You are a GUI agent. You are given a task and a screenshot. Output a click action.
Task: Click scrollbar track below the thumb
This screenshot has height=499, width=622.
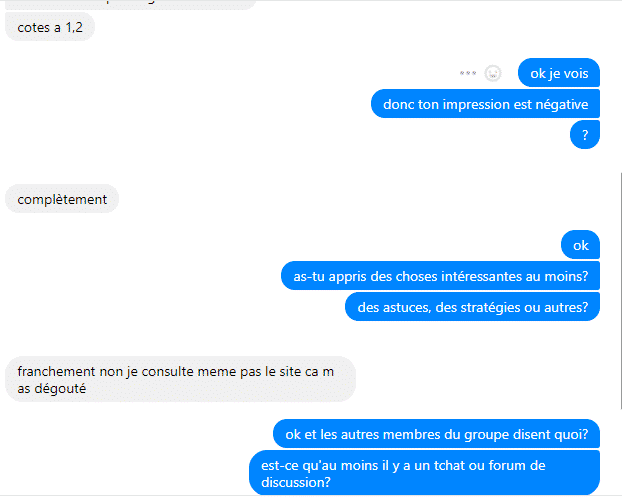pyautogui.click(x=620, y=451)
